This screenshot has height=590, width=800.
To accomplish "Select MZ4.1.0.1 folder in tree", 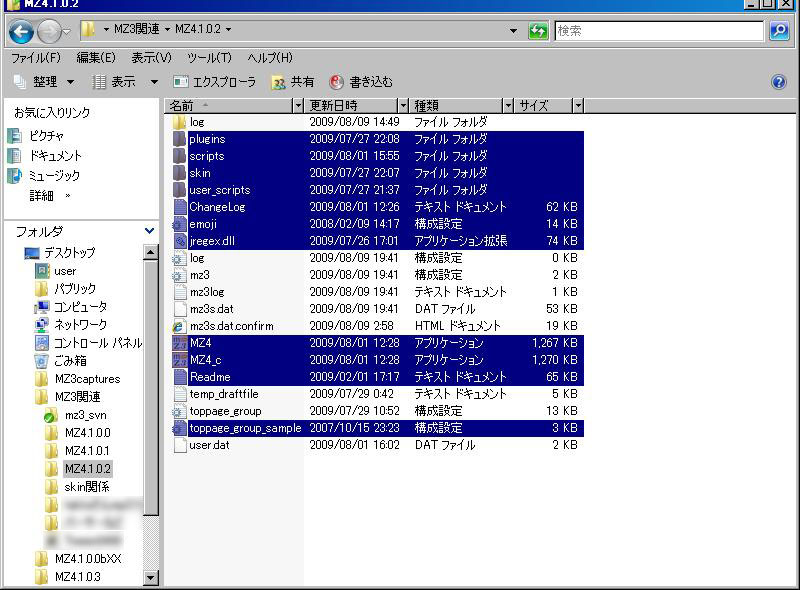I will (87, 451).
